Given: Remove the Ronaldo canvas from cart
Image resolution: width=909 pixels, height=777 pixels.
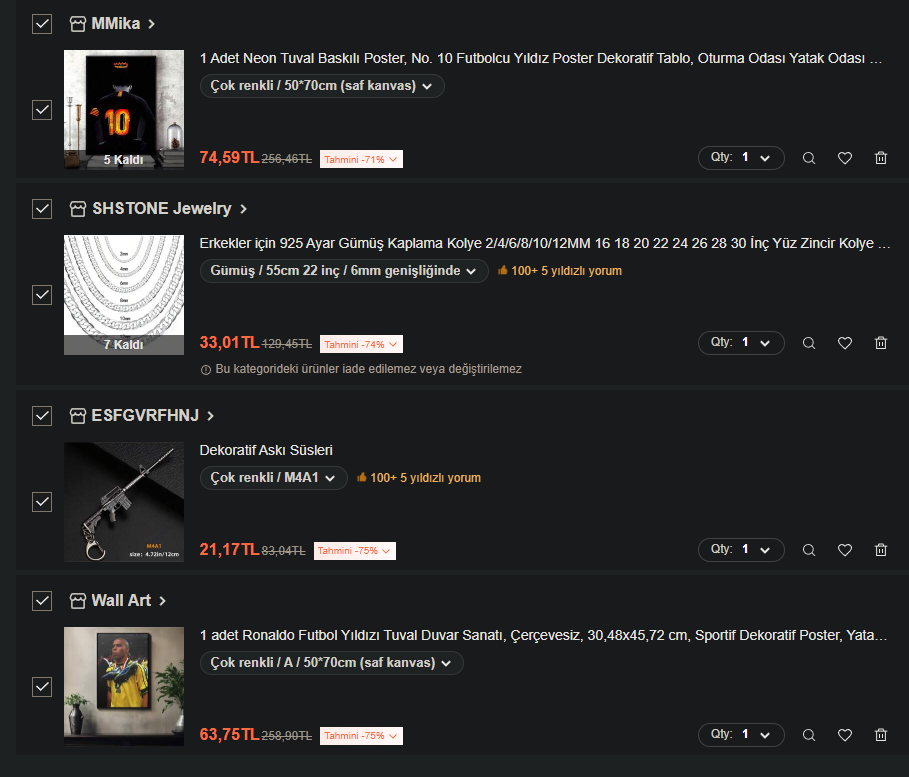Looking at the screenshot, I should [881, 735].
